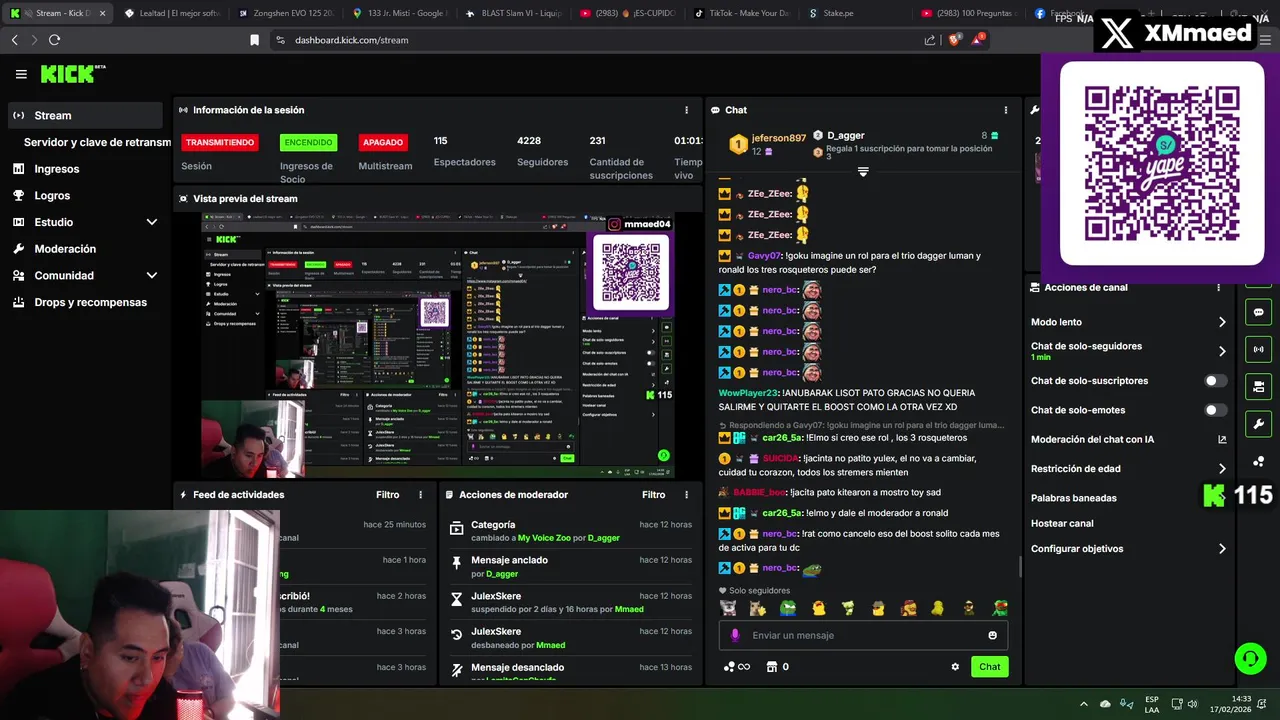Viewport: 1280px width, 720px height.
Task: Click the purple microphone icon in chat input
Action: 735,635
